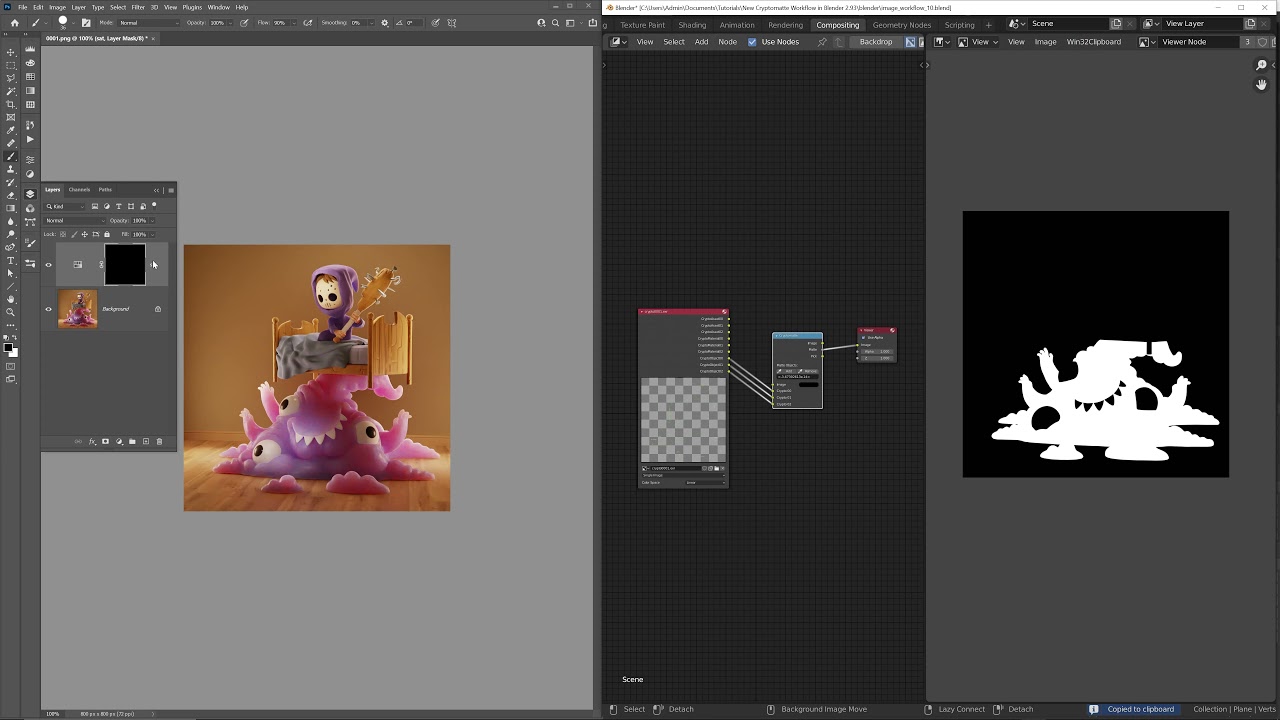Switch to the Geometry Nodes workspace tab
Screen dimensions: 1280x720
(902, 25)
